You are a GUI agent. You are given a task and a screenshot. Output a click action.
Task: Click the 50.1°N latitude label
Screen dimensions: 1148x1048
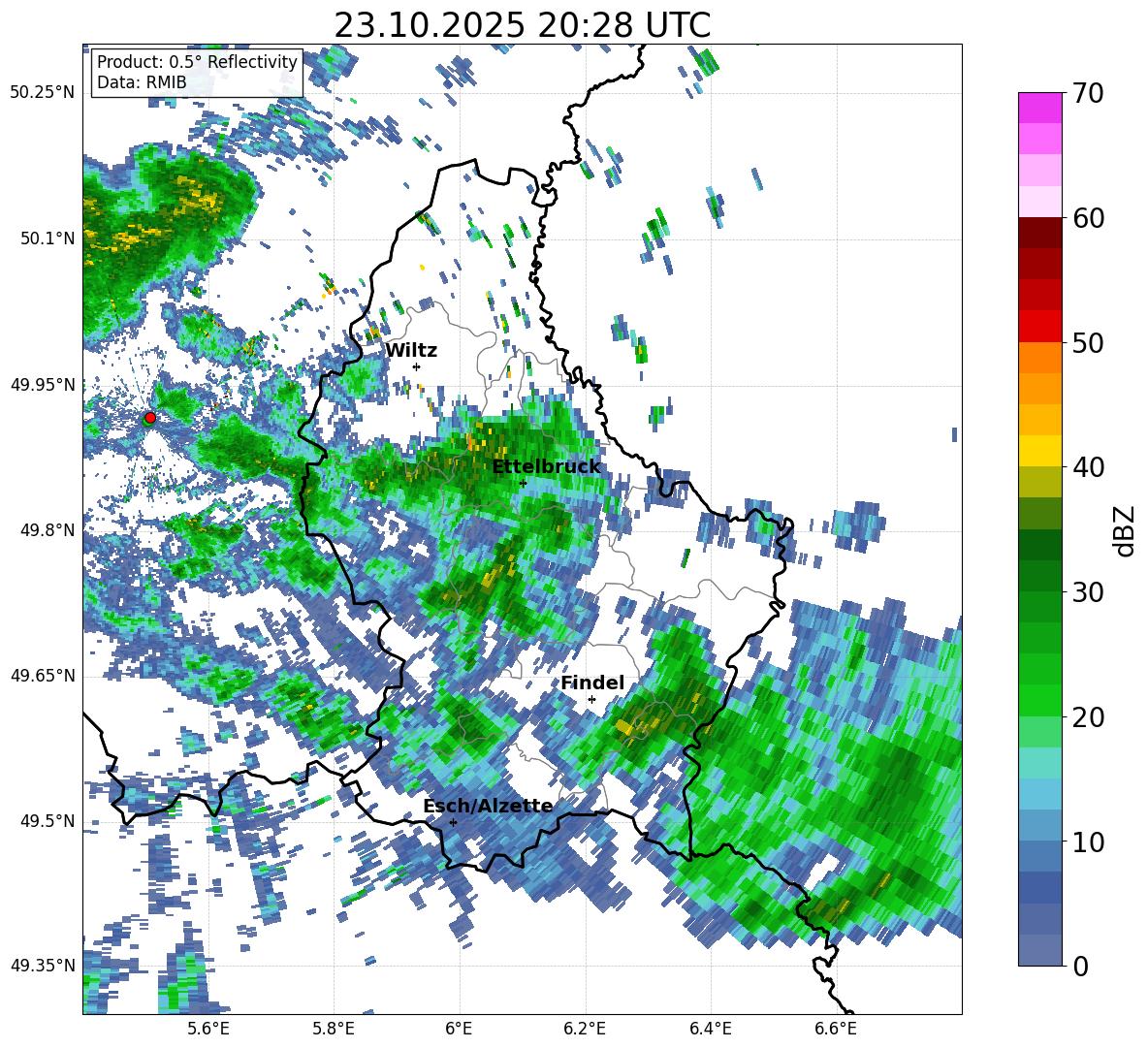pos(47,238)
